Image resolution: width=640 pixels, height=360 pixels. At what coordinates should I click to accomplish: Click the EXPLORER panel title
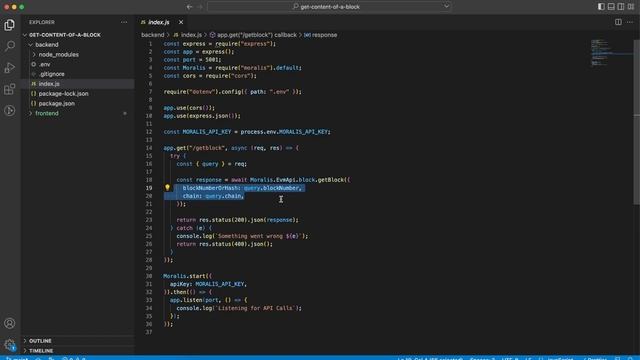(x=42, y=22)
